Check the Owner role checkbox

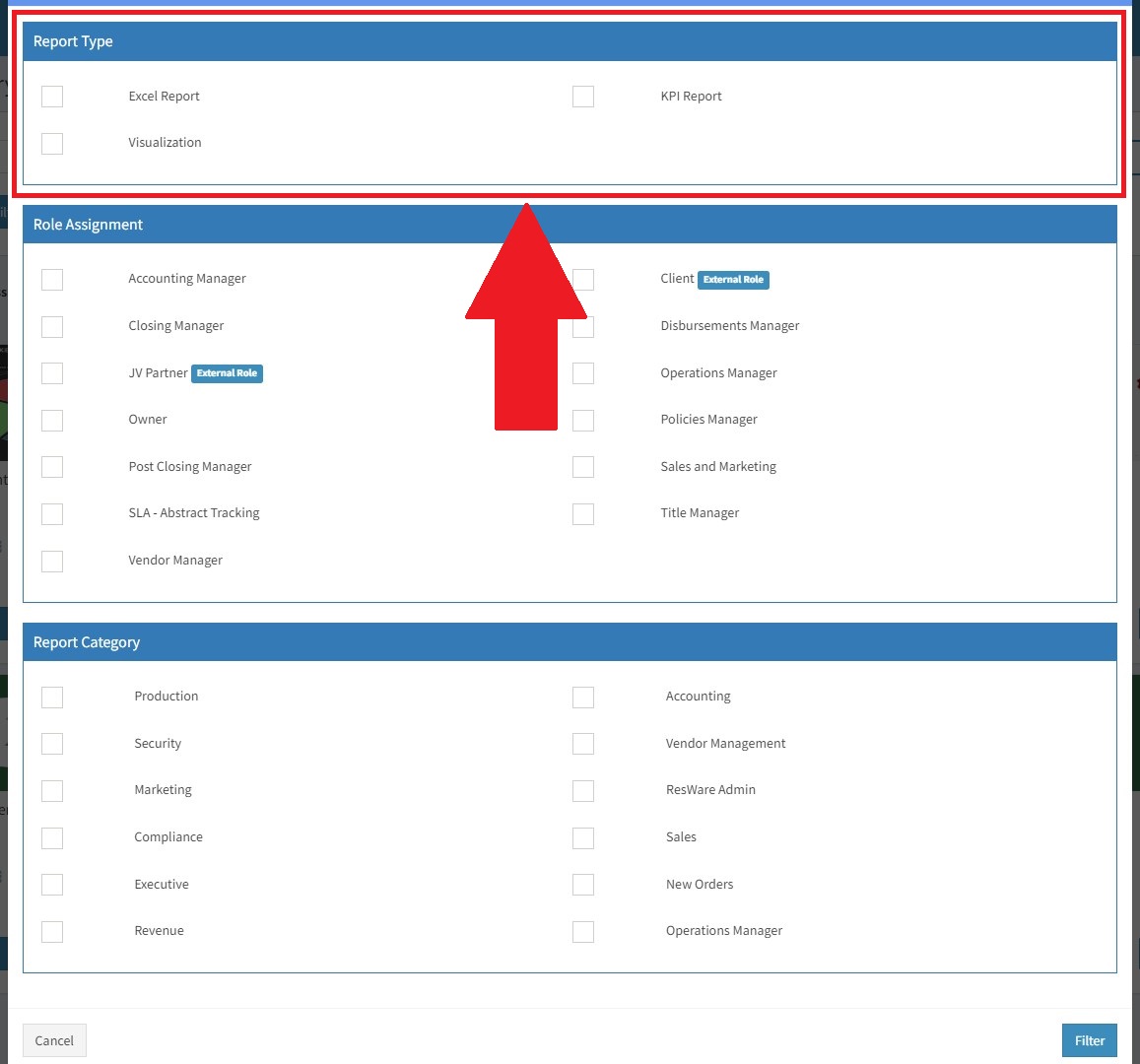click(x=51, y=420)
